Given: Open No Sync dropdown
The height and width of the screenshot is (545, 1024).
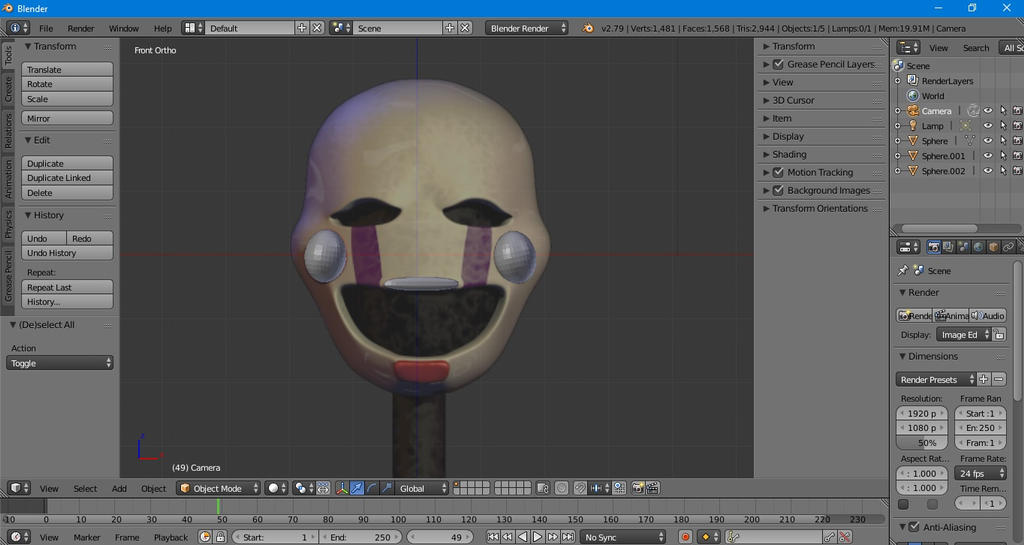Looking at the screenshot, I should 623,537.
